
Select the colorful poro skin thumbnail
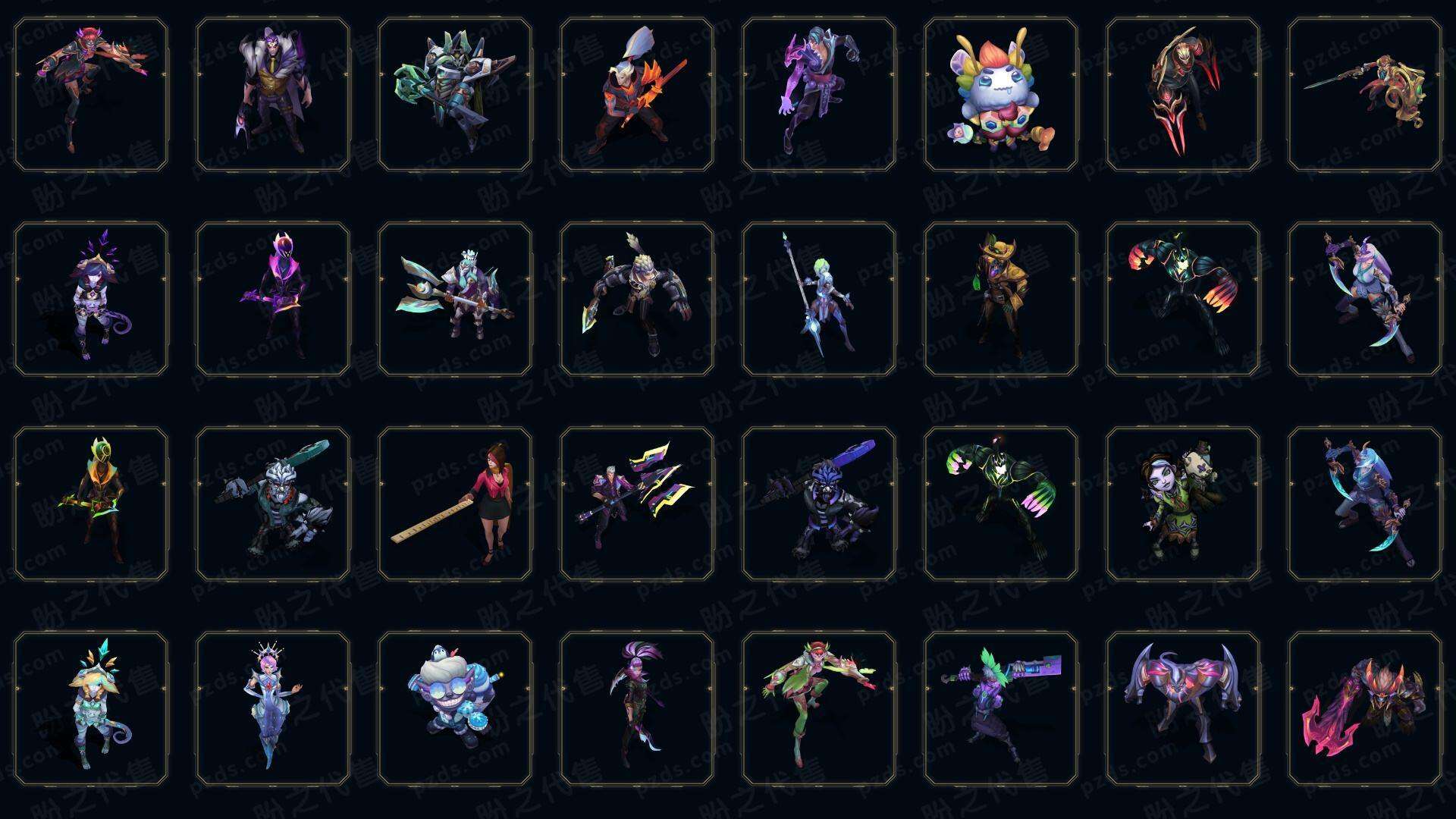tap(1001, 95)
